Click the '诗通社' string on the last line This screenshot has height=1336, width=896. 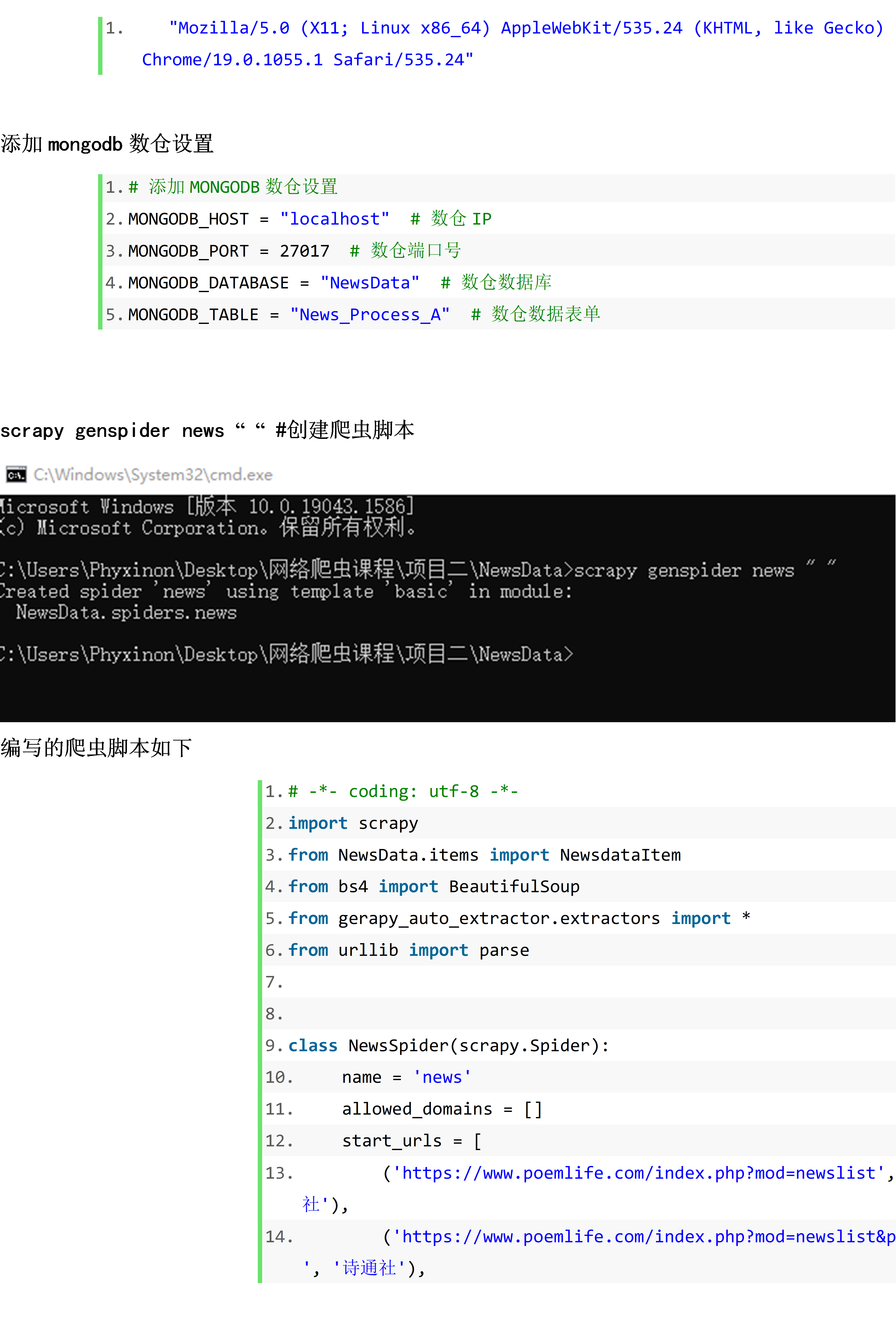[369, 1268]
